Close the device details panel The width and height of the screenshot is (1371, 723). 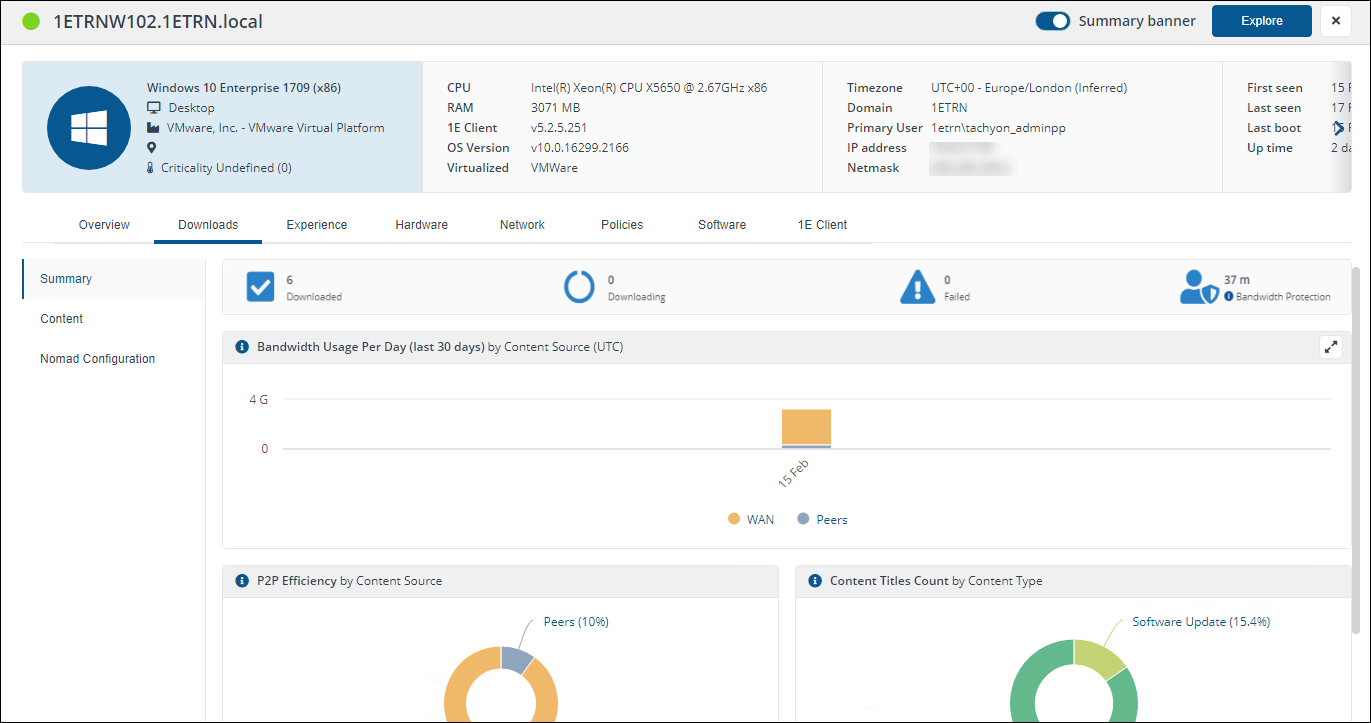1336,21
